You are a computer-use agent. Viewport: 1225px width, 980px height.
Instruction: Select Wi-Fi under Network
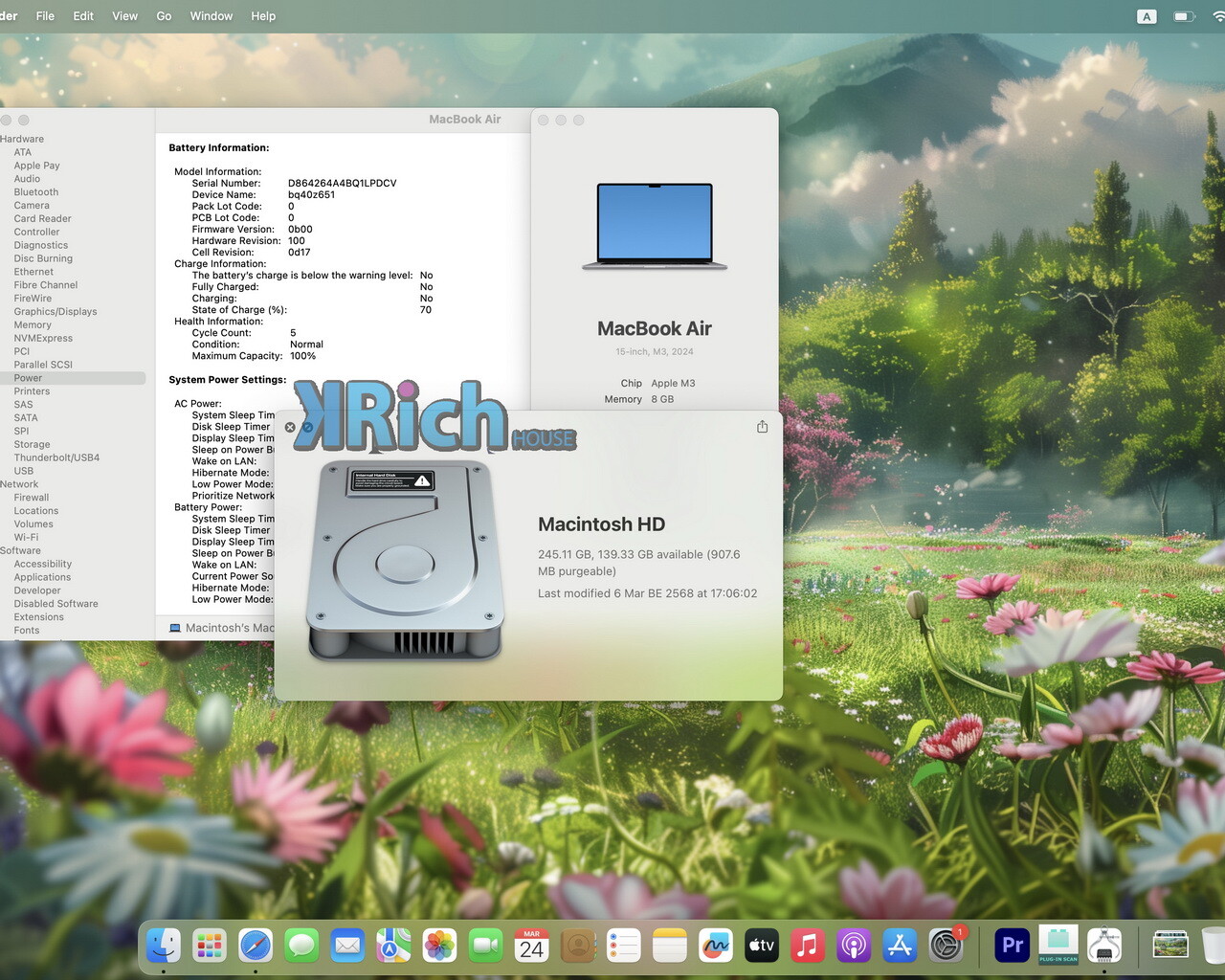[x=26, y=537]
